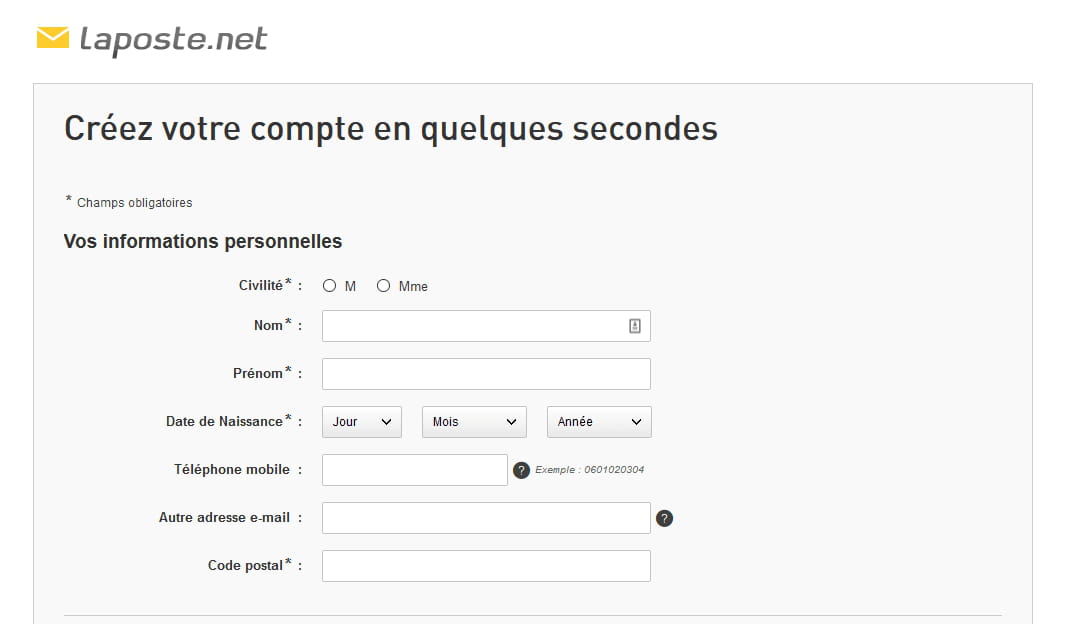
Task: Click the Code postal input field
Action: pos(486,566)
